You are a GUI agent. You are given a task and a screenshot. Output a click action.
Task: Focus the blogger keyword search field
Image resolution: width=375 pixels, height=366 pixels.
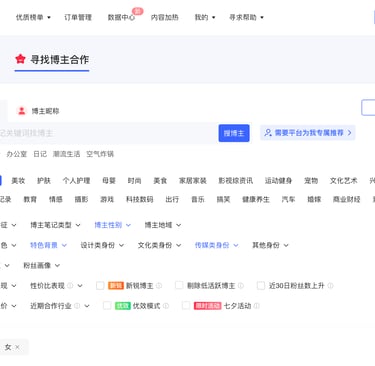click(x=108, y=133)
